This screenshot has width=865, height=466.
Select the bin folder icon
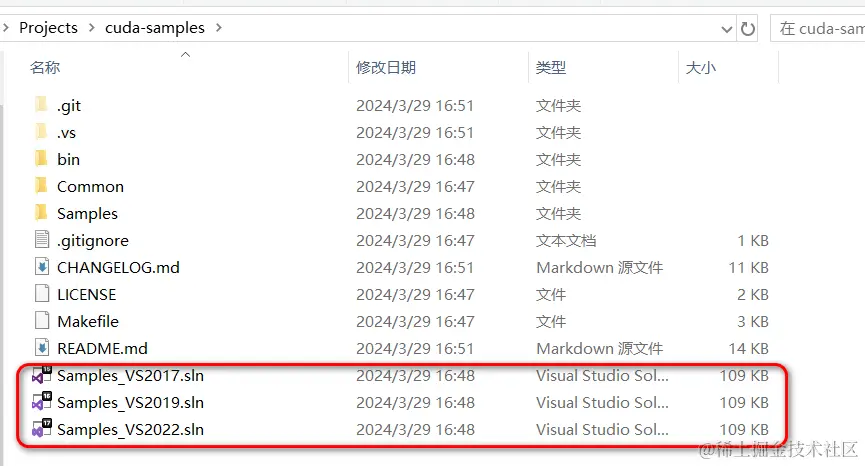click(x=41, y=158)
